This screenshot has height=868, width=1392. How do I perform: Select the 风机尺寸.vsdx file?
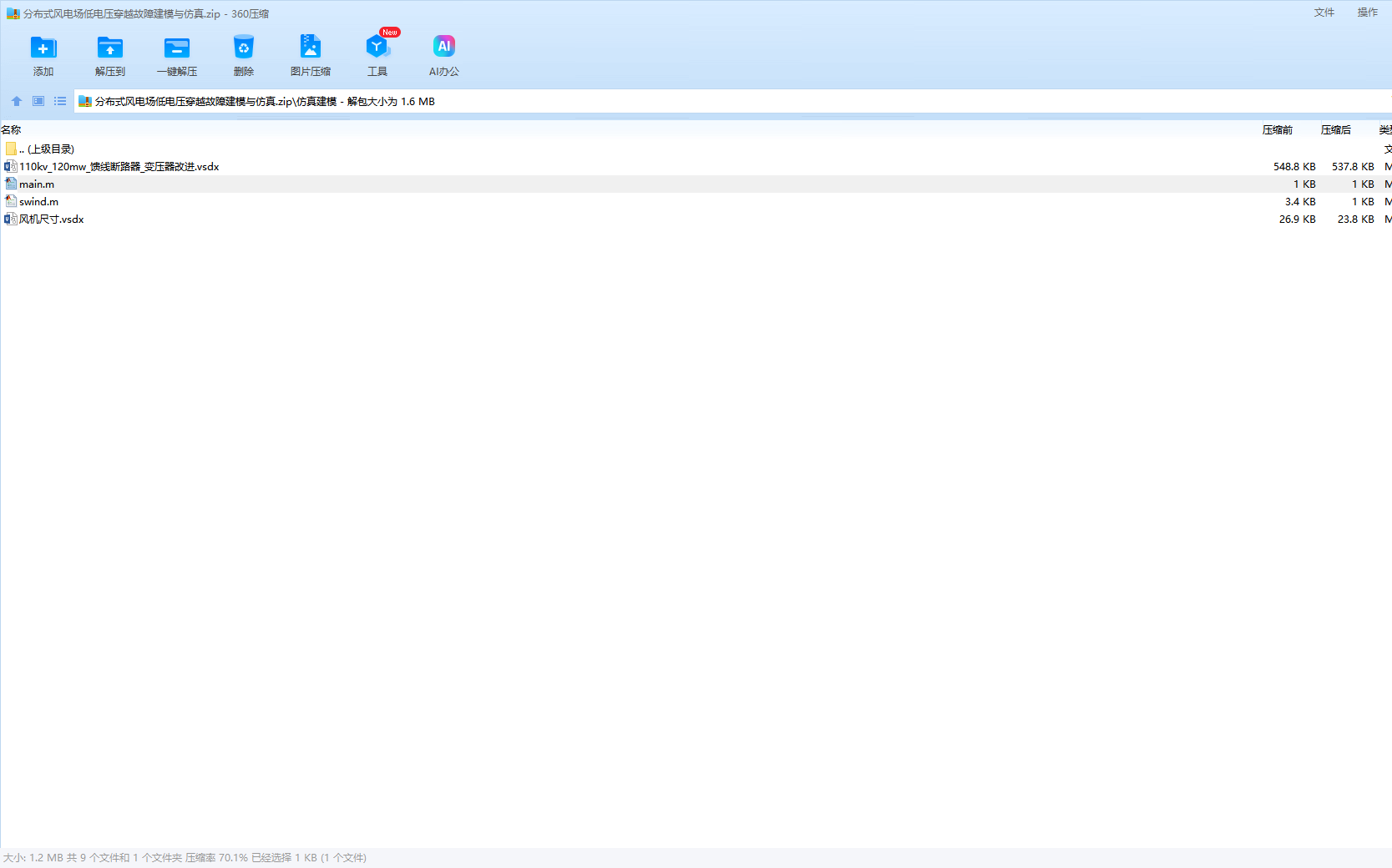coord(51,220)
